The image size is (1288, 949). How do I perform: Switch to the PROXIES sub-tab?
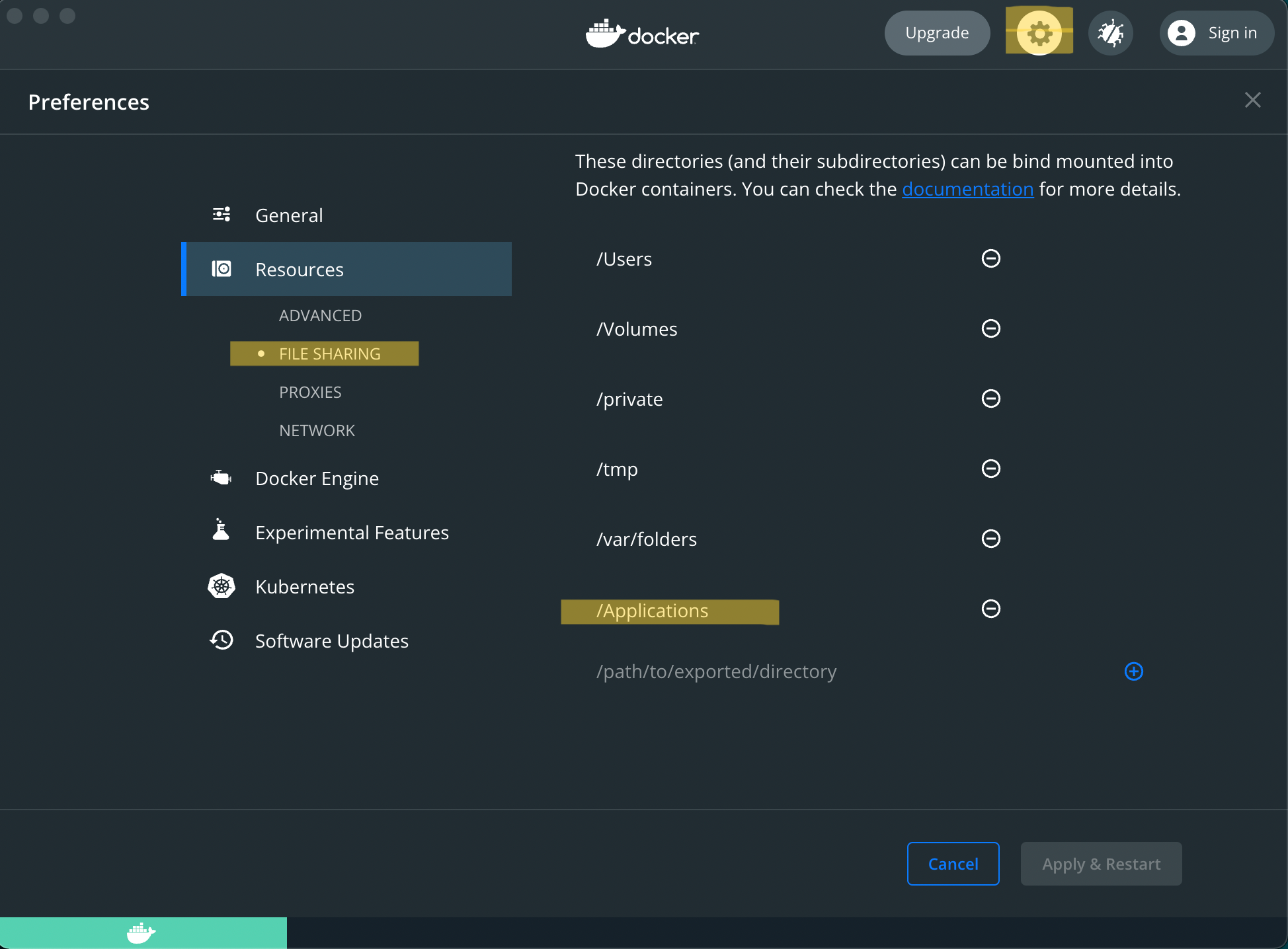point(310,393)
